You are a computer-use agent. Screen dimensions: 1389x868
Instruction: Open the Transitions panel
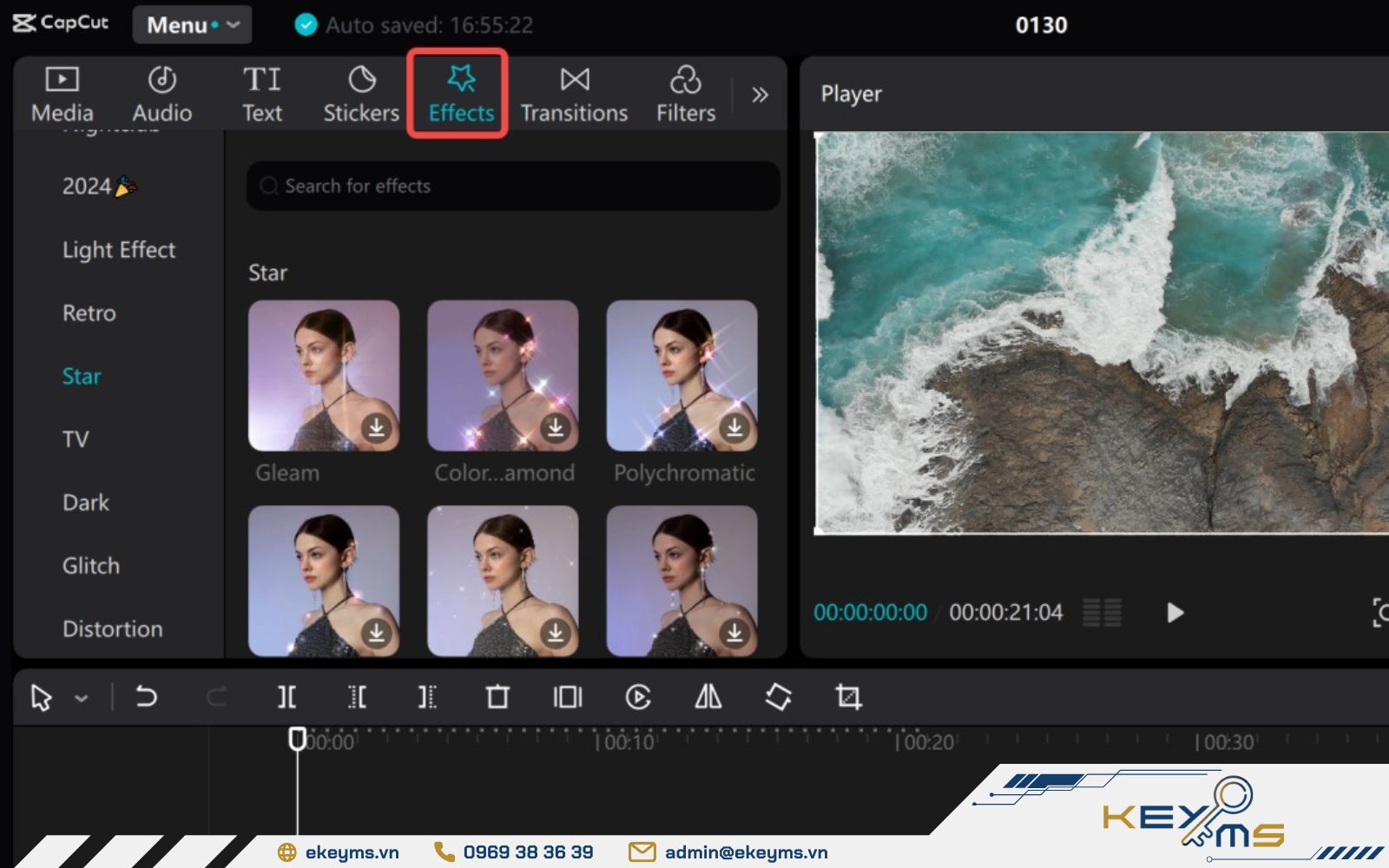click(x=573, y=94)
